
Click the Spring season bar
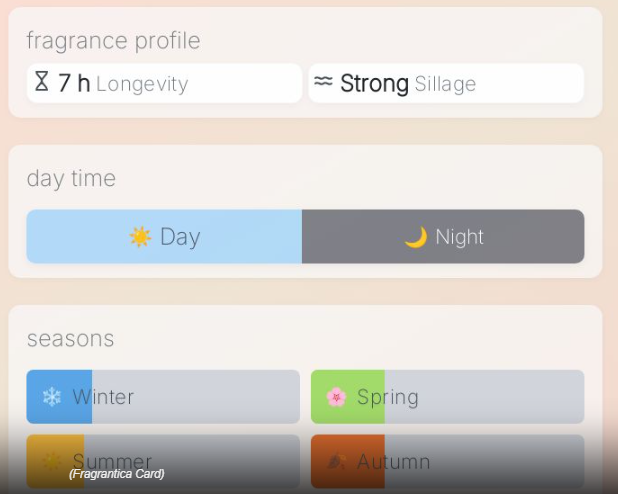point(447,397)
